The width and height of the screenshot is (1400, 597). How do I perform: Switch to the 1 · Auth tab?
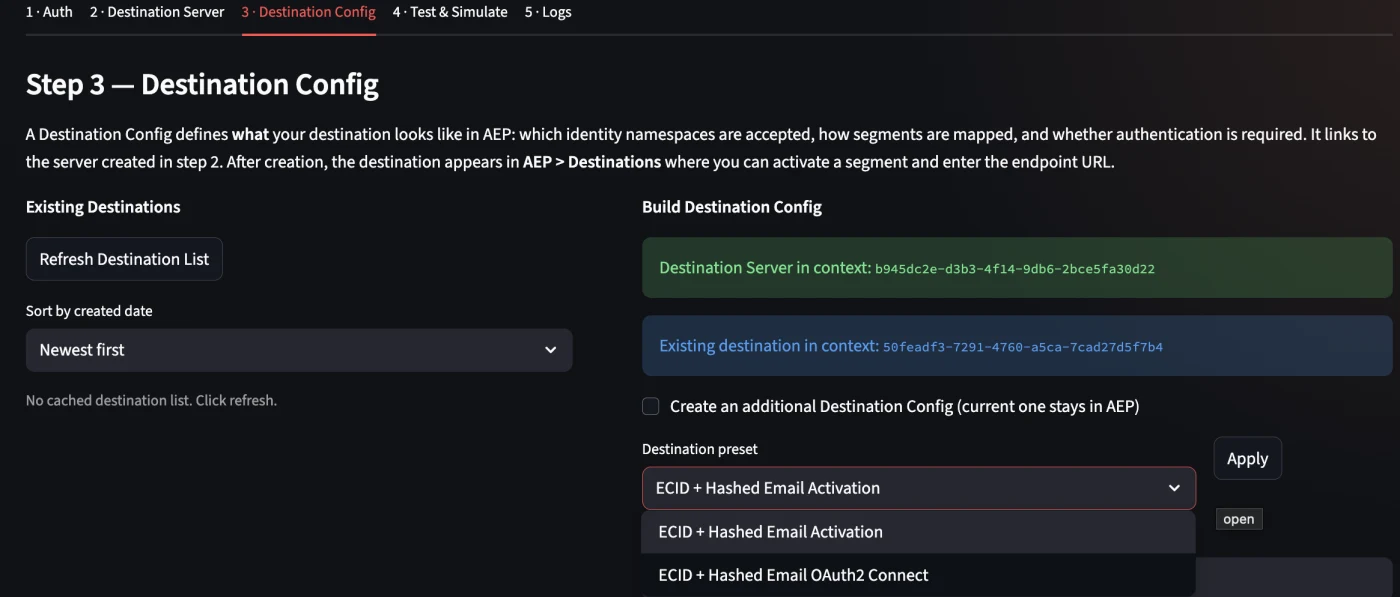pos(49,12)
